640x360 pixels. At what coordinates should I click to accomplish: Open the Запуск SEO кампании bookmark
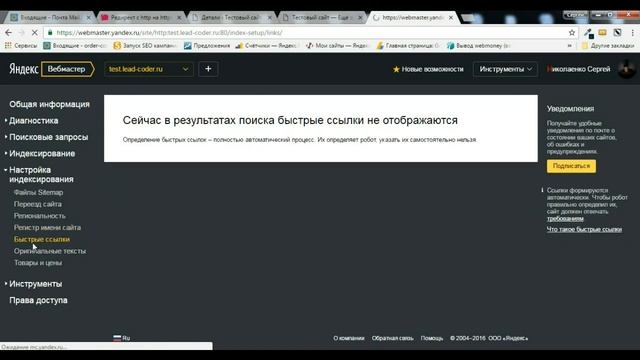pos(145,46)
